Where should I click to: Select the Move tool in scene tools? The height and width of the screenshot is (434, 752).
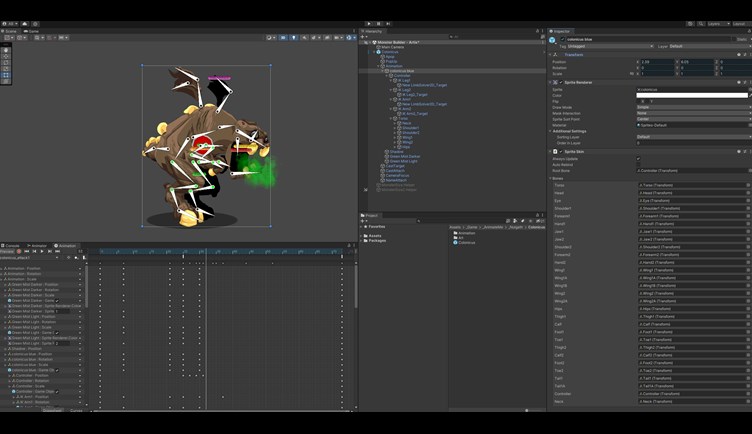coord(6,56)
